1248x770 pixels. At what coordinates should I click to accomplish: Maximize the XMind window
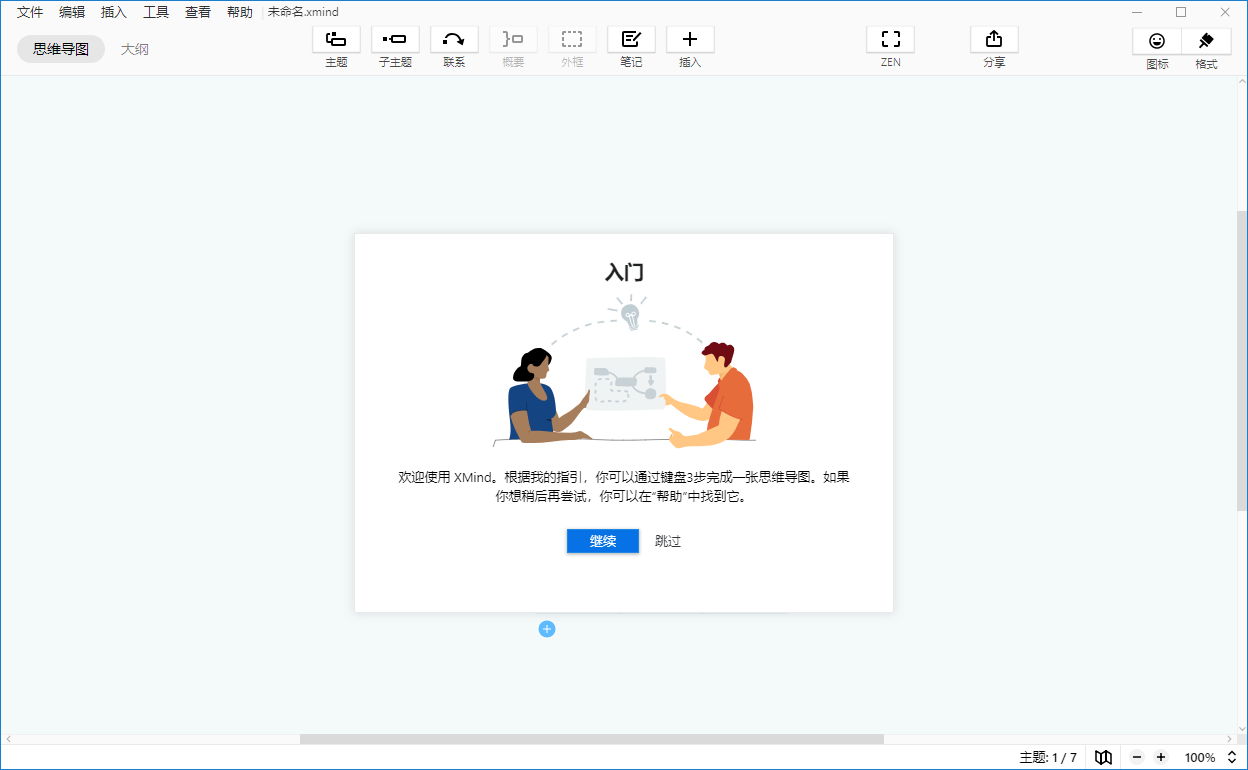click(x=1181, y=12)
